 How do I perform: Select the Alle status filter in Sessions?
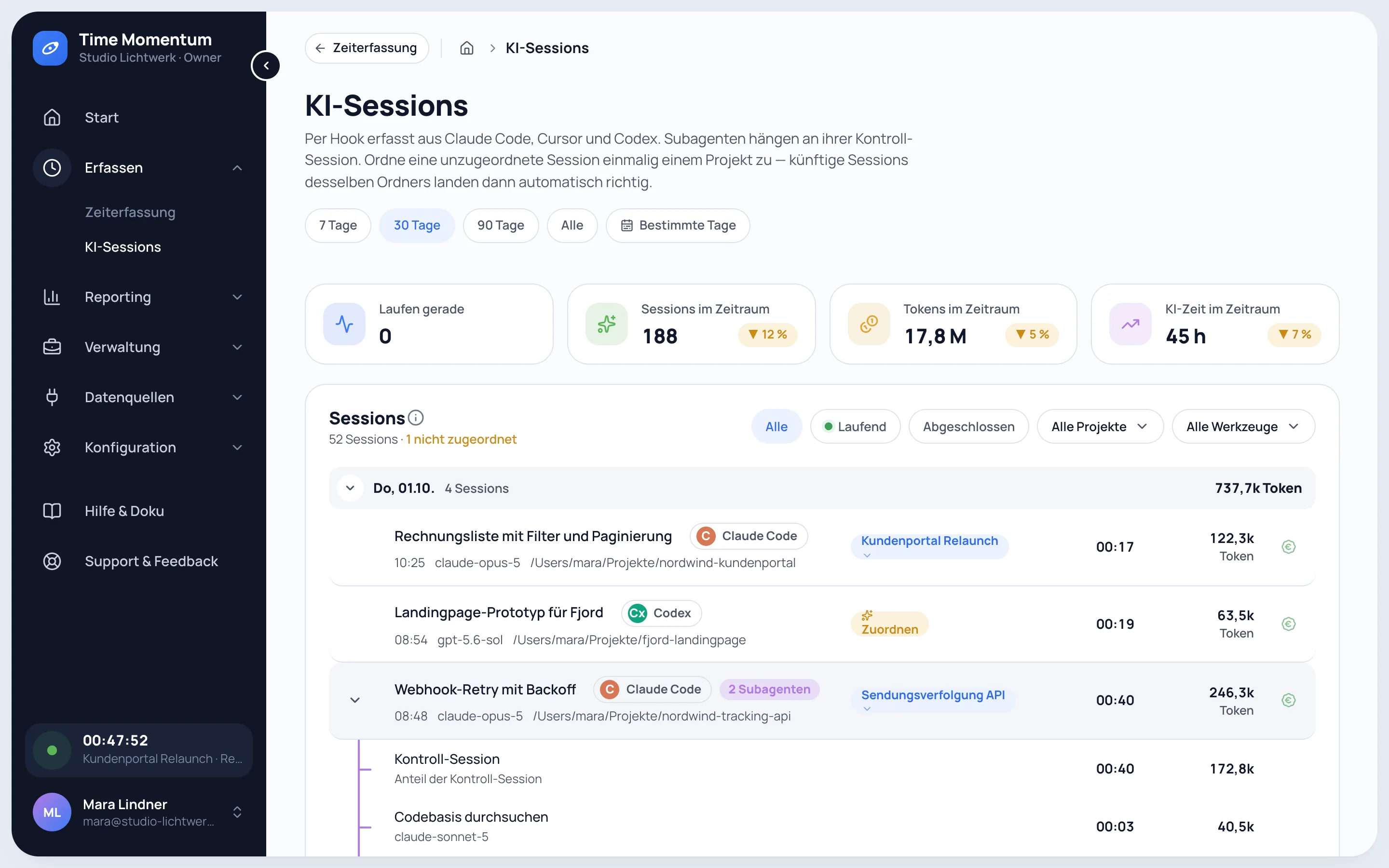(776, 427)
